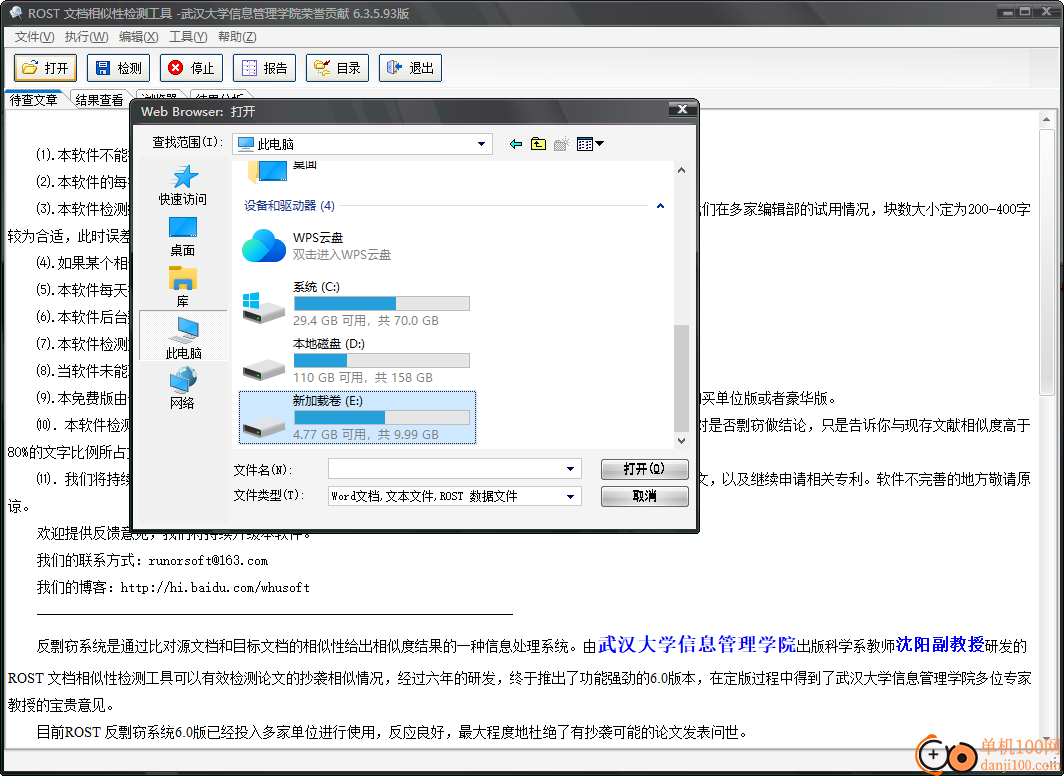Click the 打开(O) dialog button
1064x776 pixels.
645,469
